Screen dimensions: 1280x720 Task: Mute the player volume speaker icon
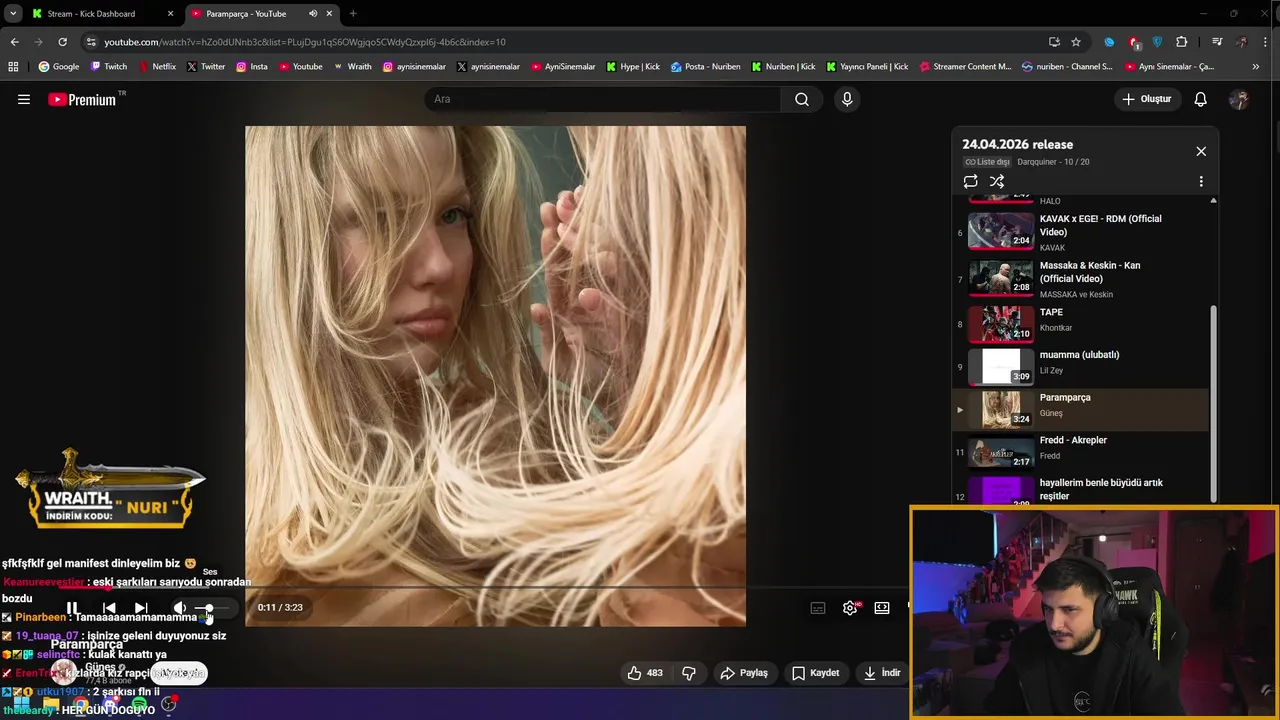point(179,607)
